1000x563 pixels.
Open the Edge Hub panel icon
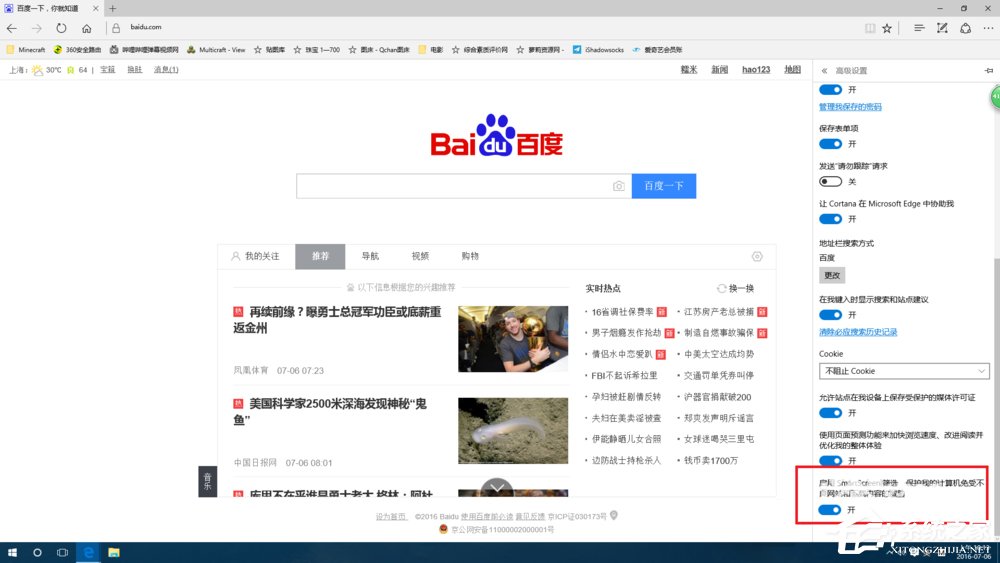pyautogui.click(x=919, y=28)
